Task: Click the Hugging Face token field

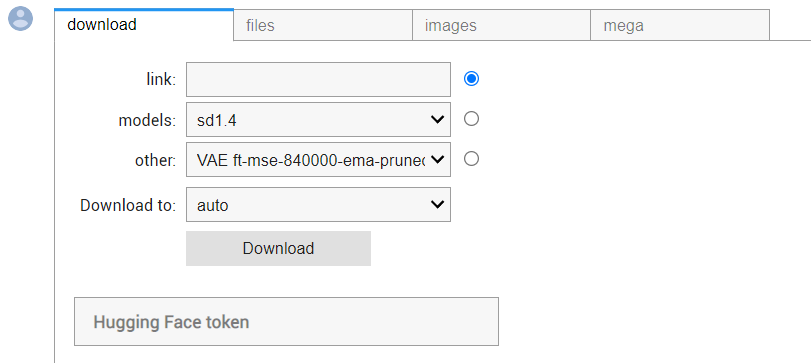Action: tap(287, 322)
